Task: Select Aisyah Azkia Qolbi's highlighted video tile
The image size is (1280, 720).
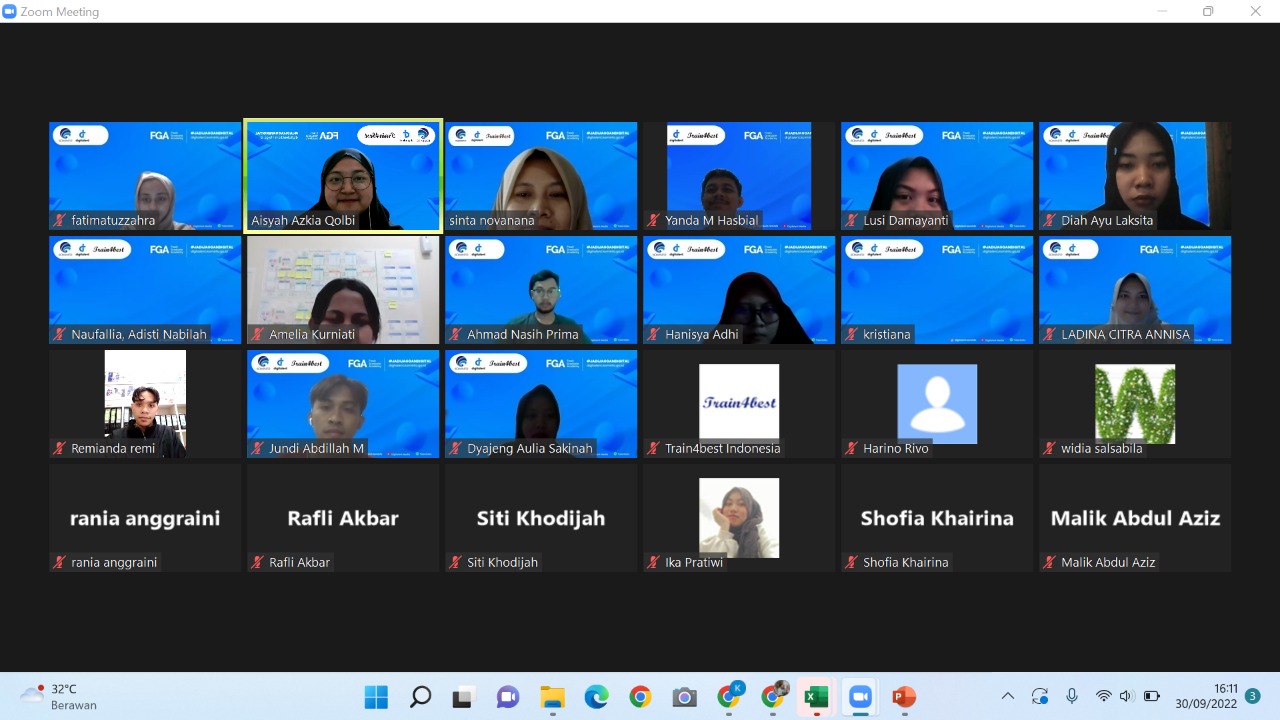Action: tap(343, 176)
